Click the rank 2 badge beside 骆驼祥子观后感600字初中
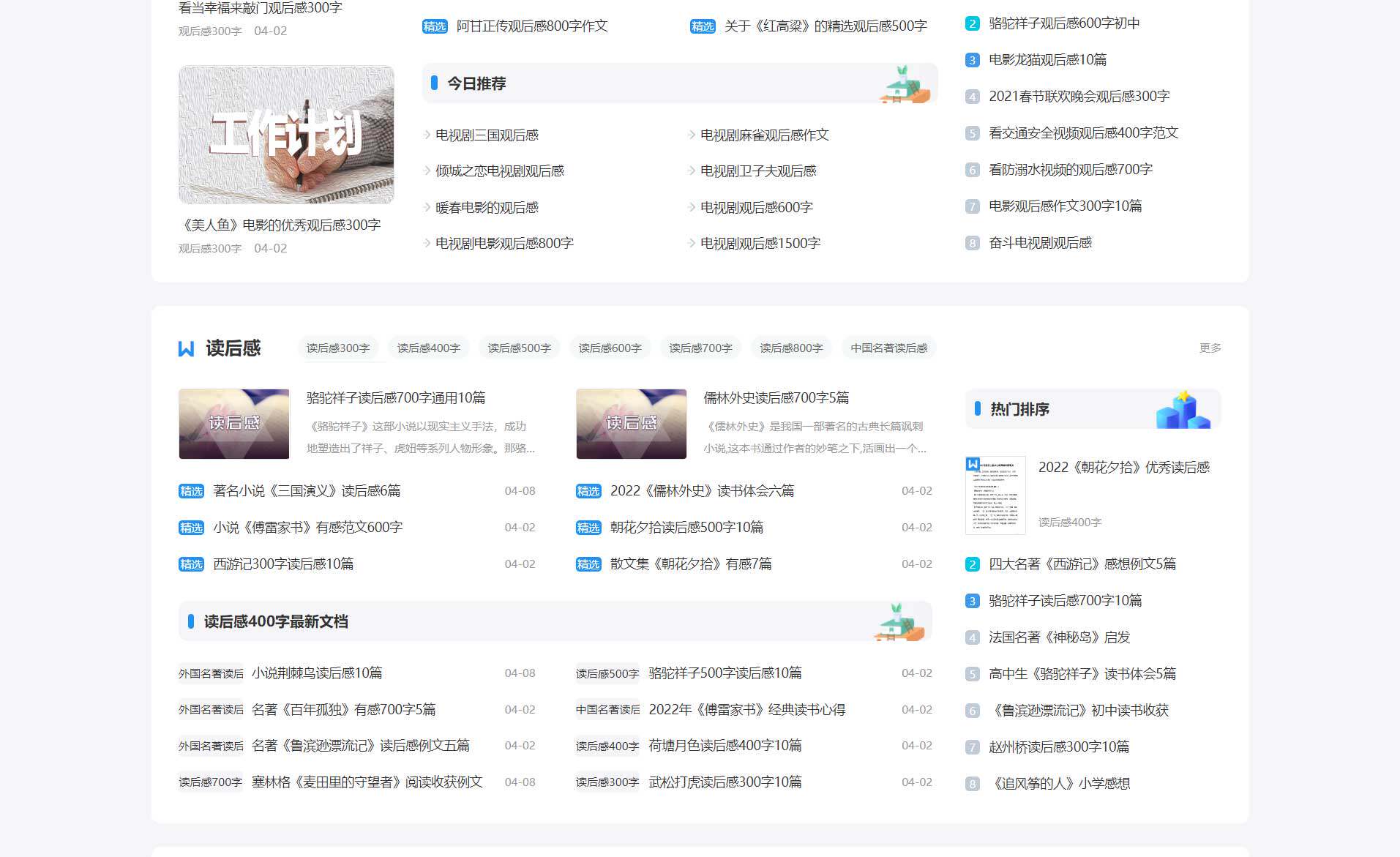1400x857 pixels. pyautogui.click(x=971, y=23)
